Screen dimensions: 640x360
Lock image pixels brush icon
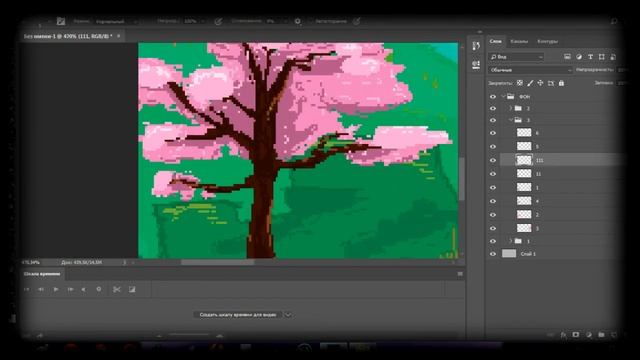[530, 83]
